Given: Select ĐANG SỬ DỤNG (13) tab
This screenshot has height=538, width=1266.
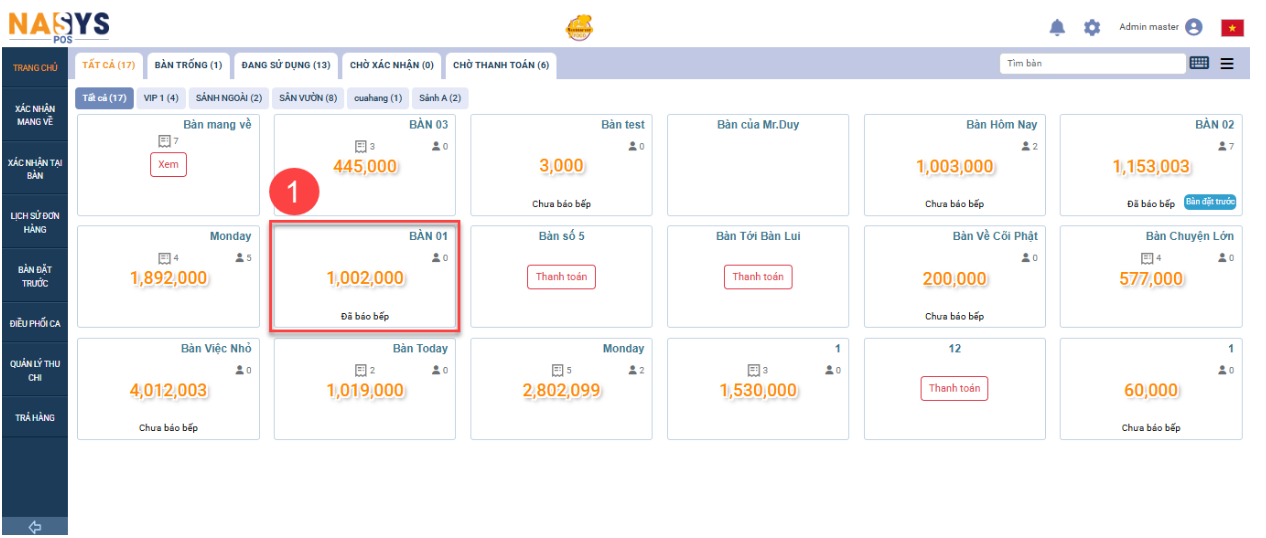Looking at the screenshot, I should (x=286, y=65).
